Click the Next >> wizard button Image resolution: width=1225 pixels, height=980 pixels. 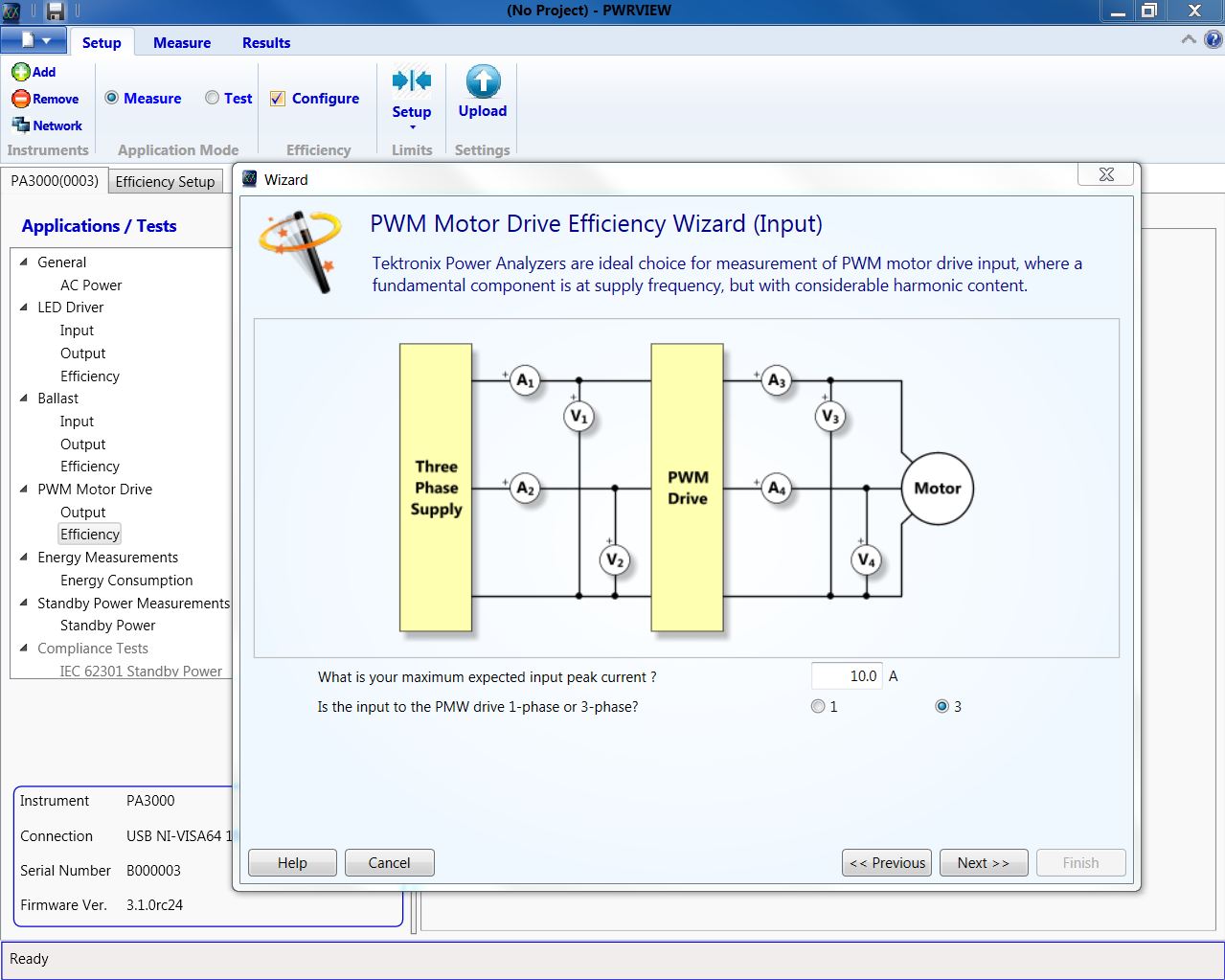(x=984, y=863)
